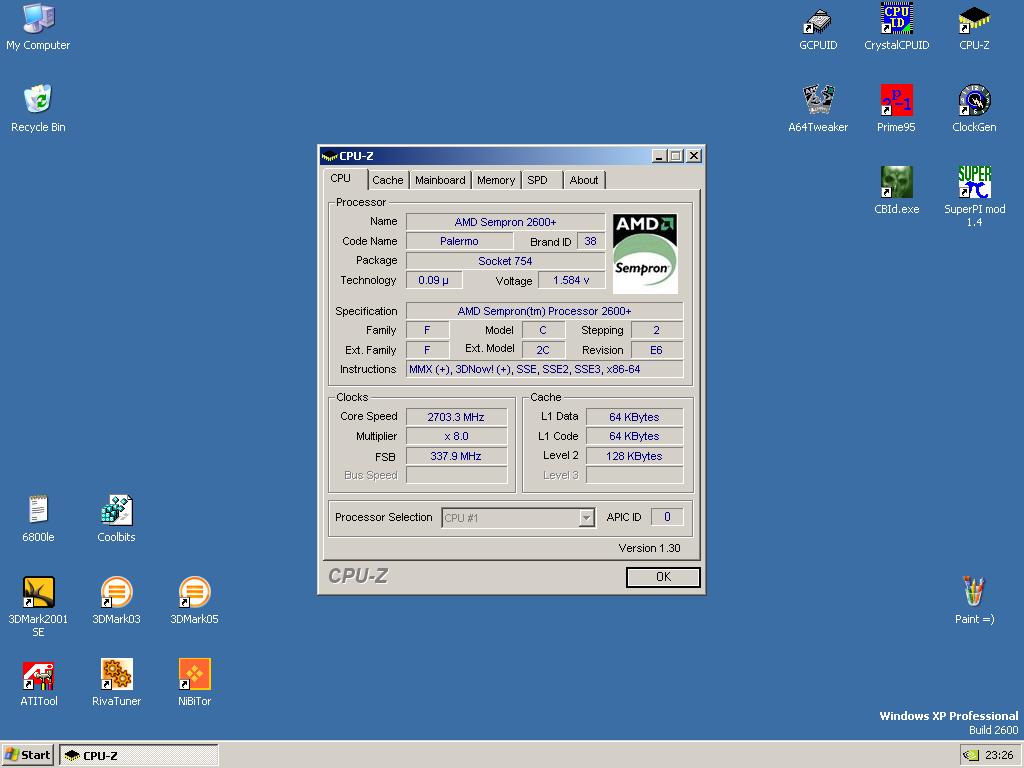Screen dimensions: 1024x768
Task: Switch to the Cache tab
Action: (388, 180)
